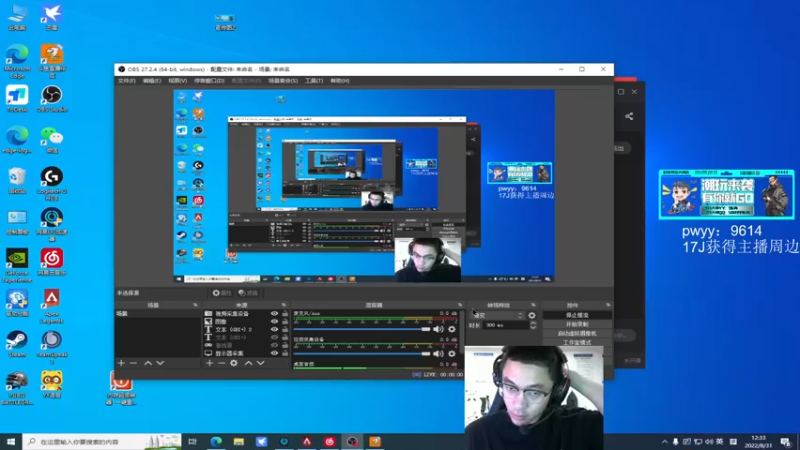Image resolution: width=800 pixels, height=450 pixels.
Task: Open the Microsoft Edge desktop shortcut
Action: (x=17, y=61)
